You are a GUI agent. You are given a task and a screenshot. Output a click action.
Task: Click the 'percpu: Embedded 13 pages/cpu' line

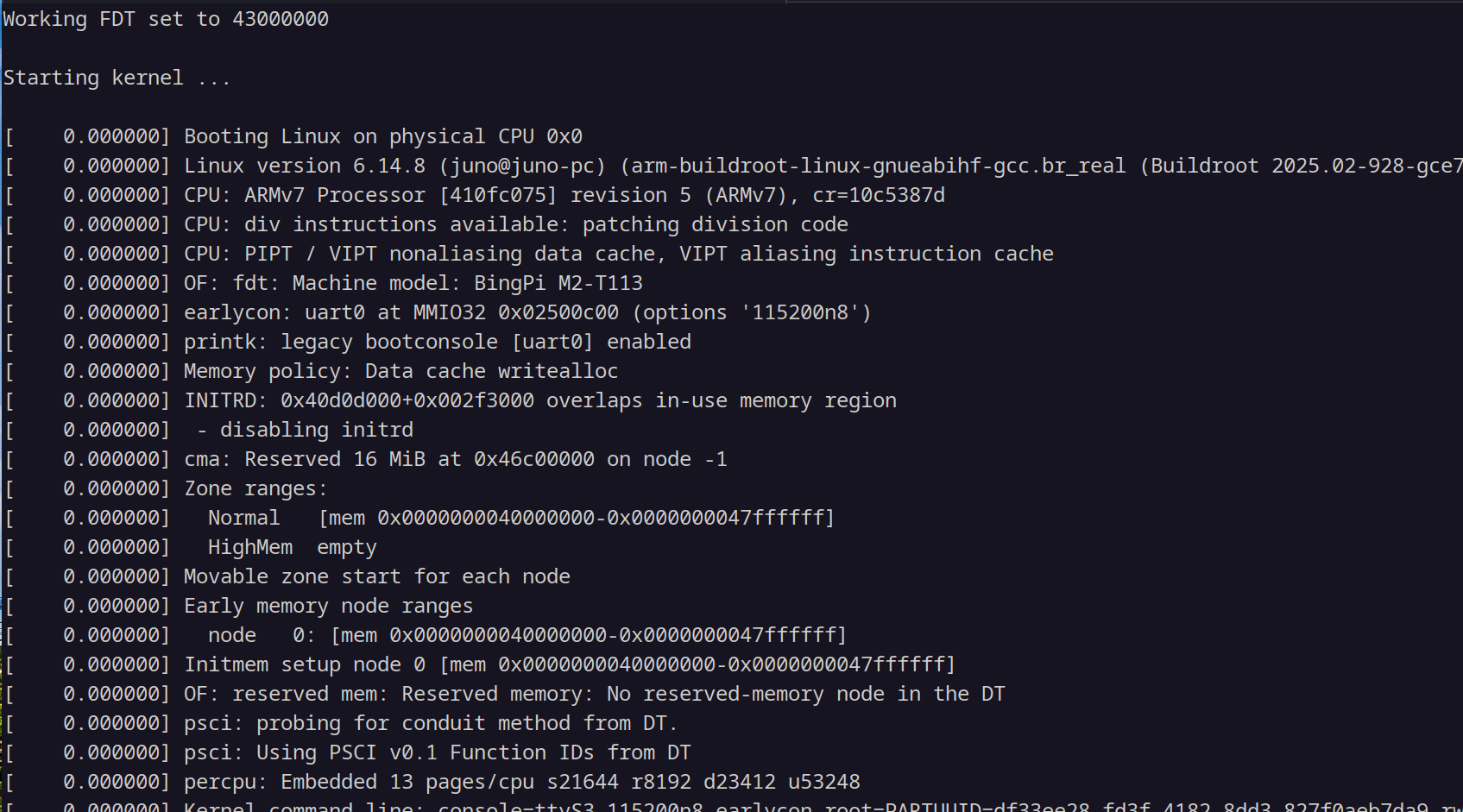(522, 782)
